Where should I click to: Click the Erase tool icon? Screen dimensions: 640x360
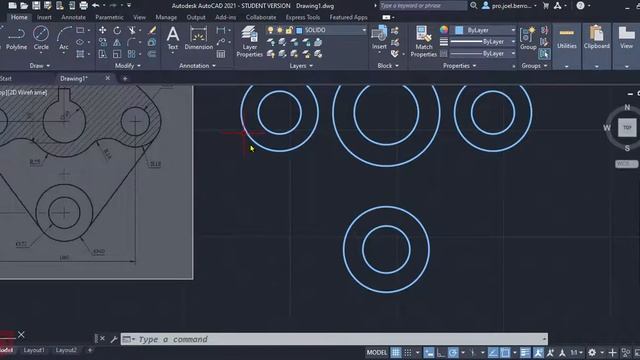tap(152, 31)
